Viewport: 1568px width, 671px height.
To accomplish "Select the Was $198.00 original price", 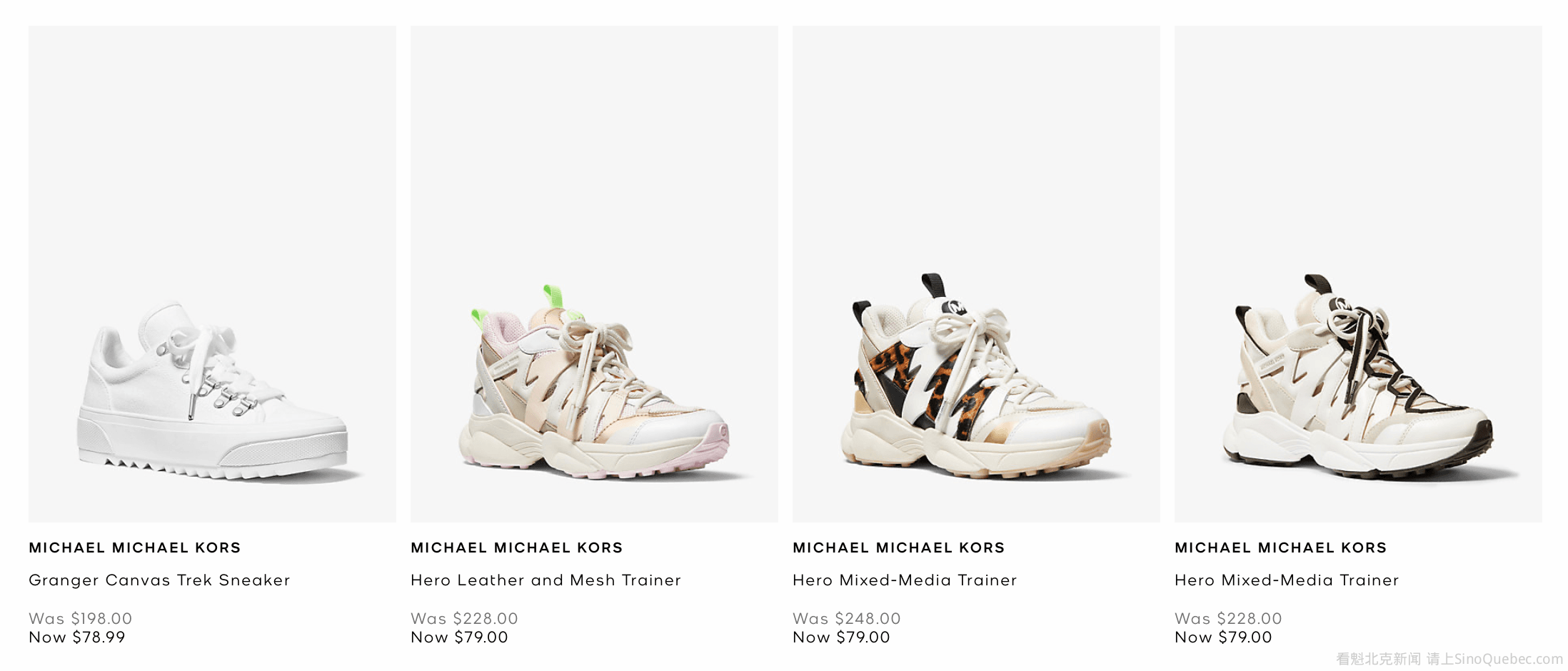I will point(81,619).
